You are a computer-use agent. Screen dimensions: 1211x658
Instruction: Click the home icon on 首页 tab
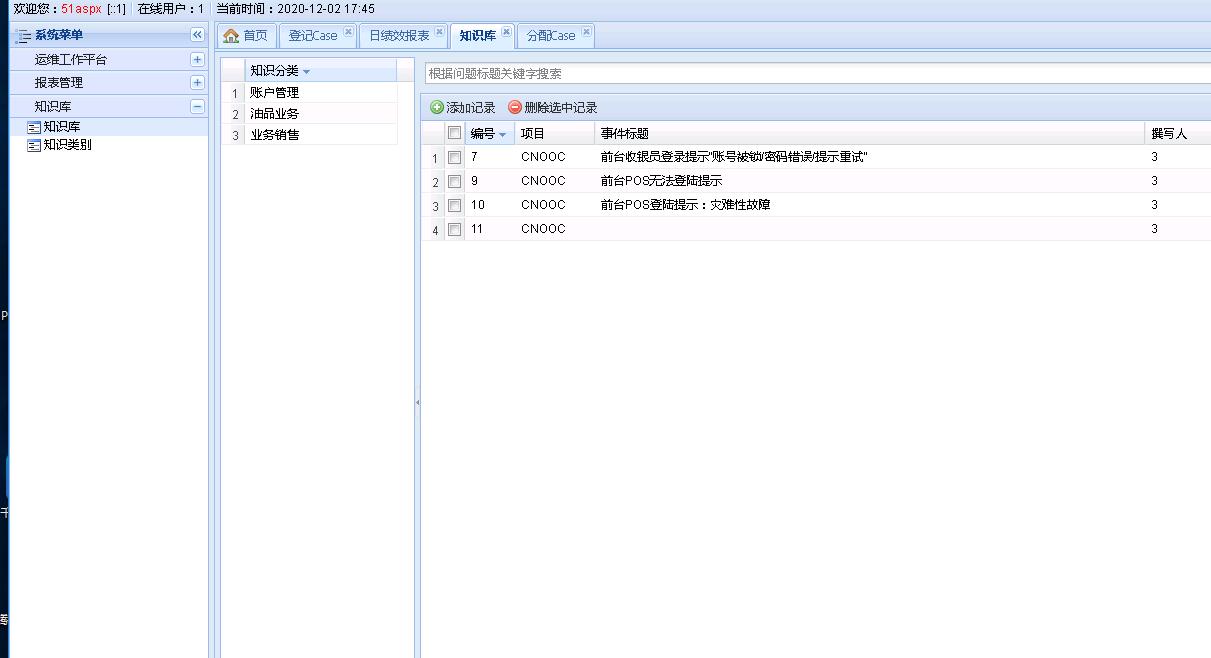pos(231,36)
